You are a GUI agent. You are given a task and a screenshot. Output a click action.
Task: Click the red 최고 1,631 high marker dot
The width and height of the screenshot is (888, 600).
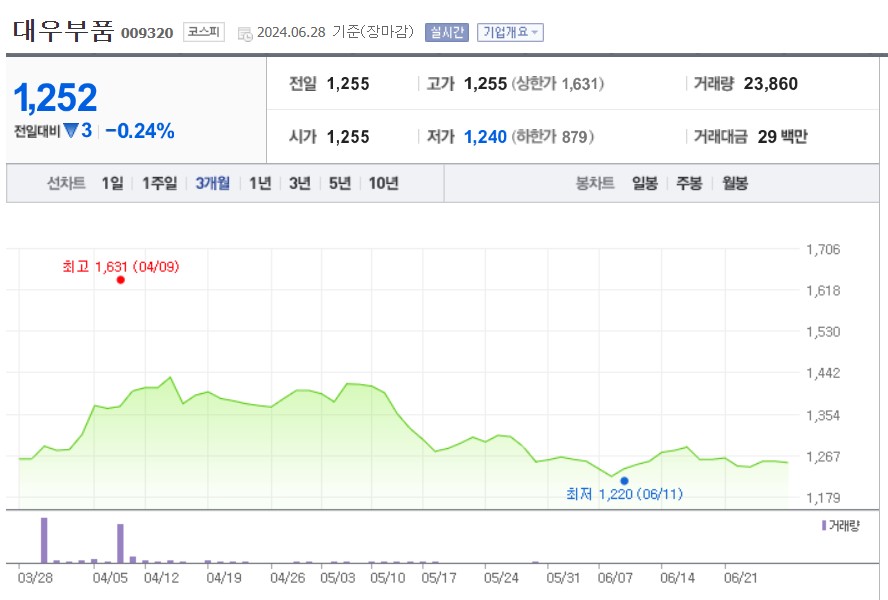click(x=121, y=280)
